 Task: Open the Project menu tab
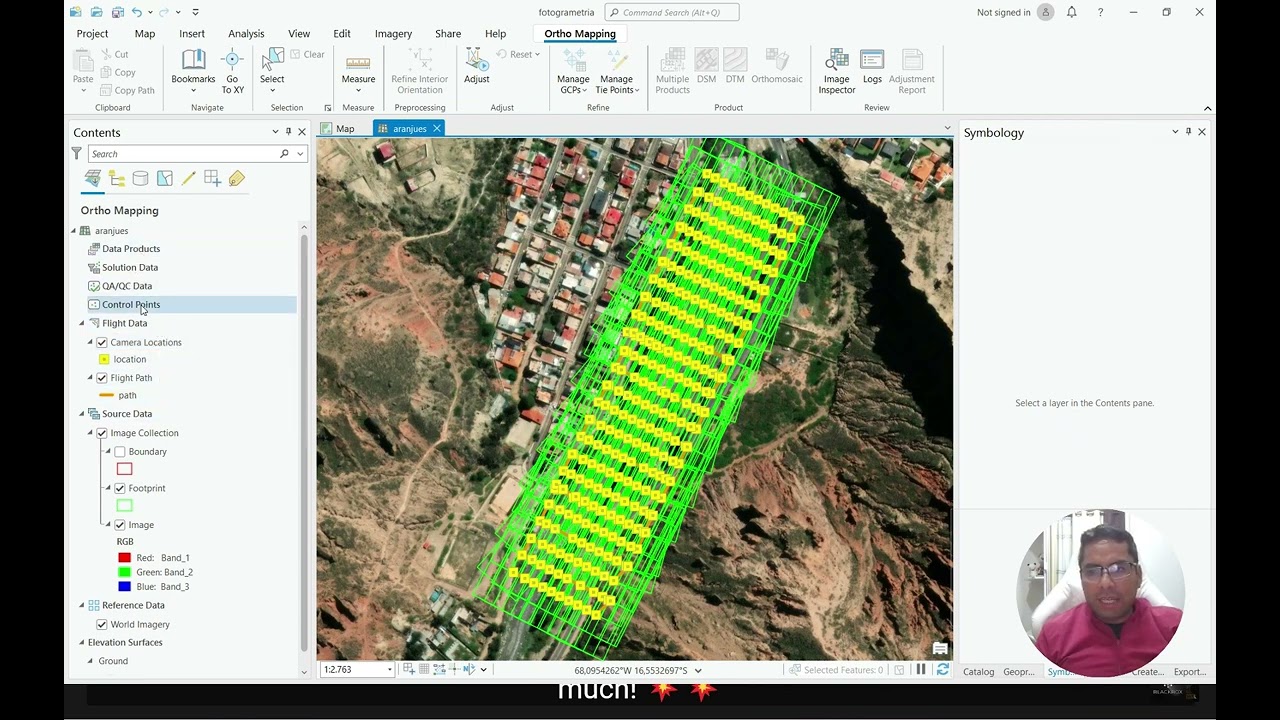pos(92,33)
